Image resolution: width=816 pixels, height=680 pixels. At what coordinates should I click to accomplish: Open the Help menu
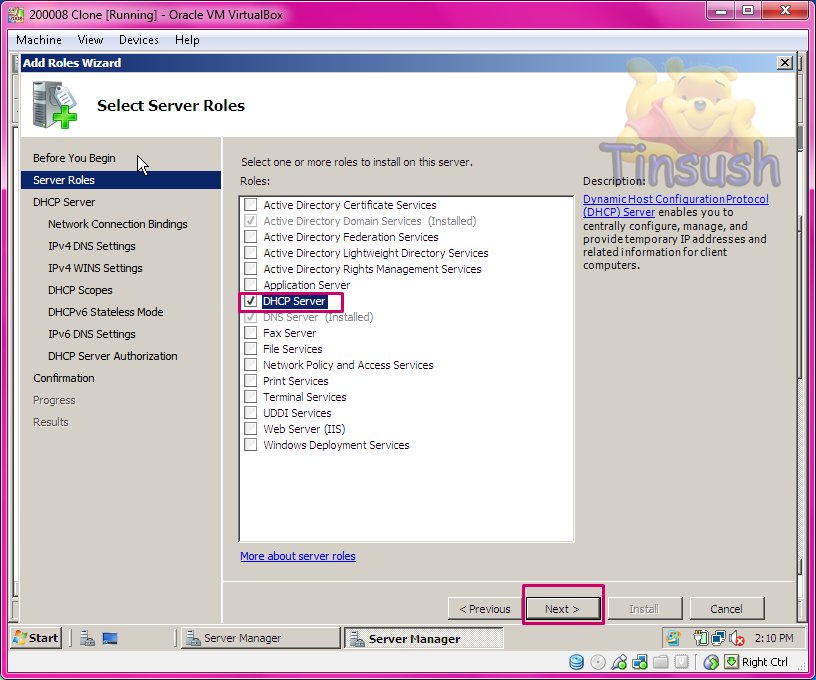(187, 40)
